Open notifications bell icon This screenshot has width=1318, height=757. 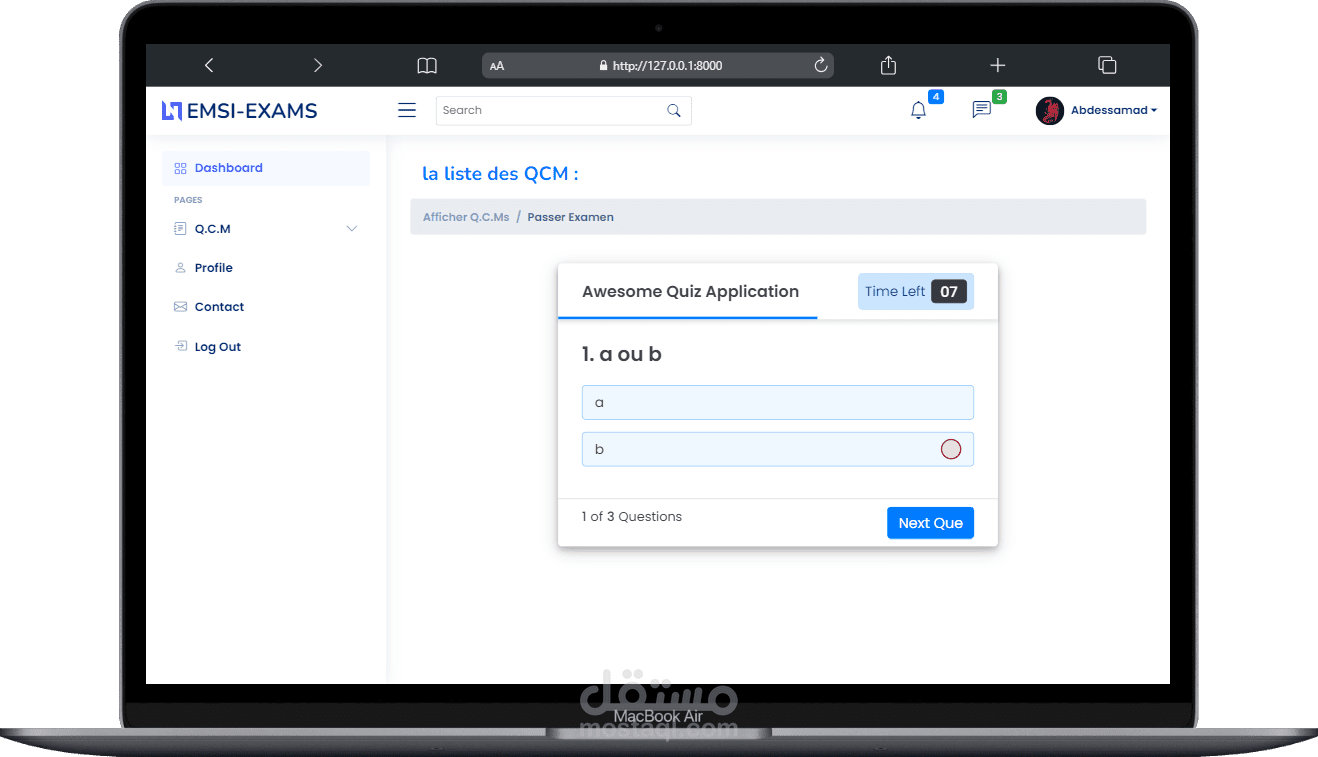click(919, 110)
